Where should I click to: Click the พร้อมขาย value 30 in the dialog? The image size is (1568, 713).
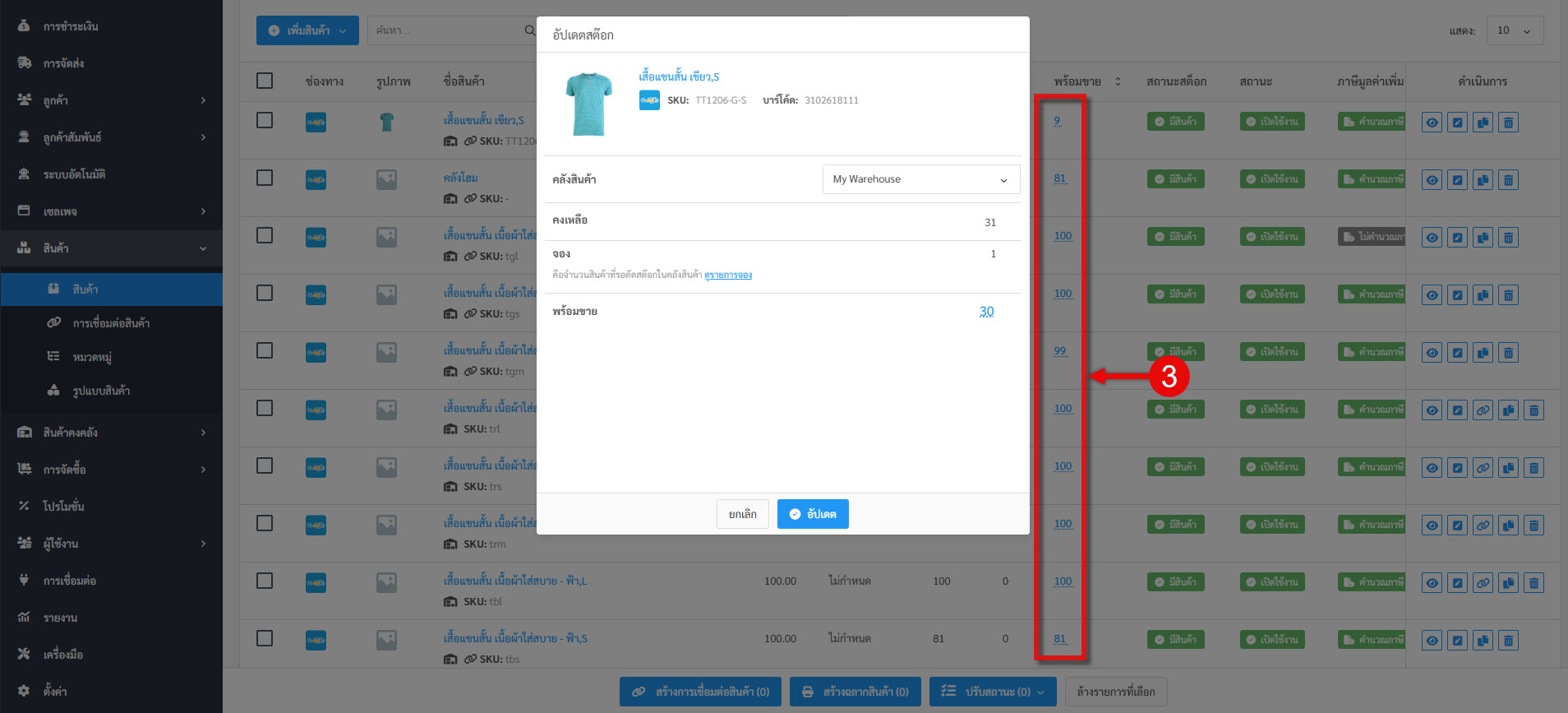pyautogui.click(x=986, y=312)
